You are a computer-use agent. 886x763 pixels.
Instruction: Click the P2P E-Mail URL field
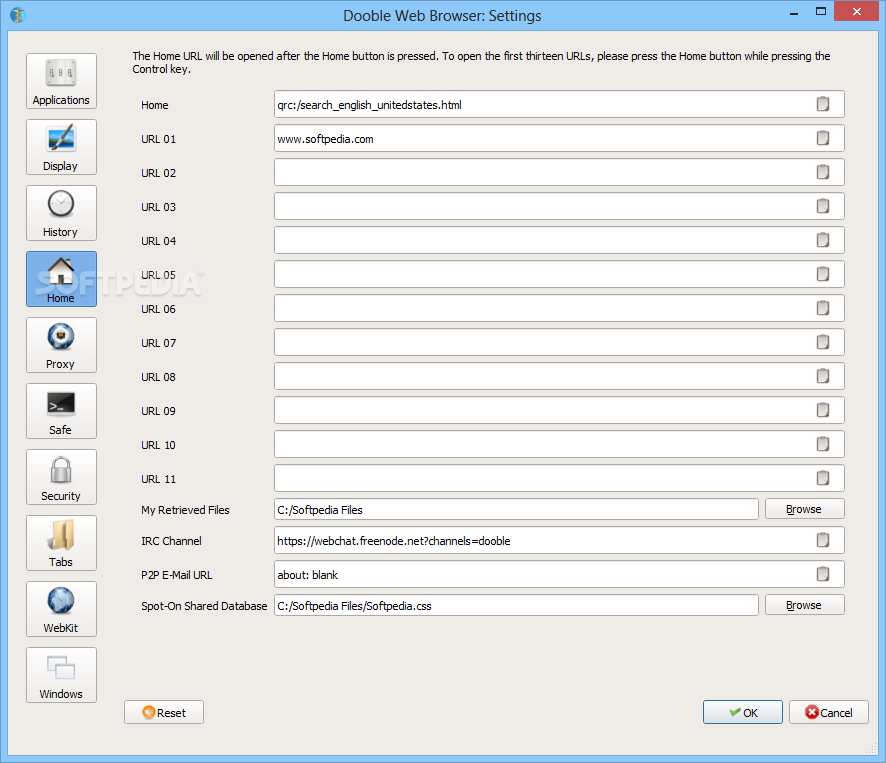[x=559, y=574]
